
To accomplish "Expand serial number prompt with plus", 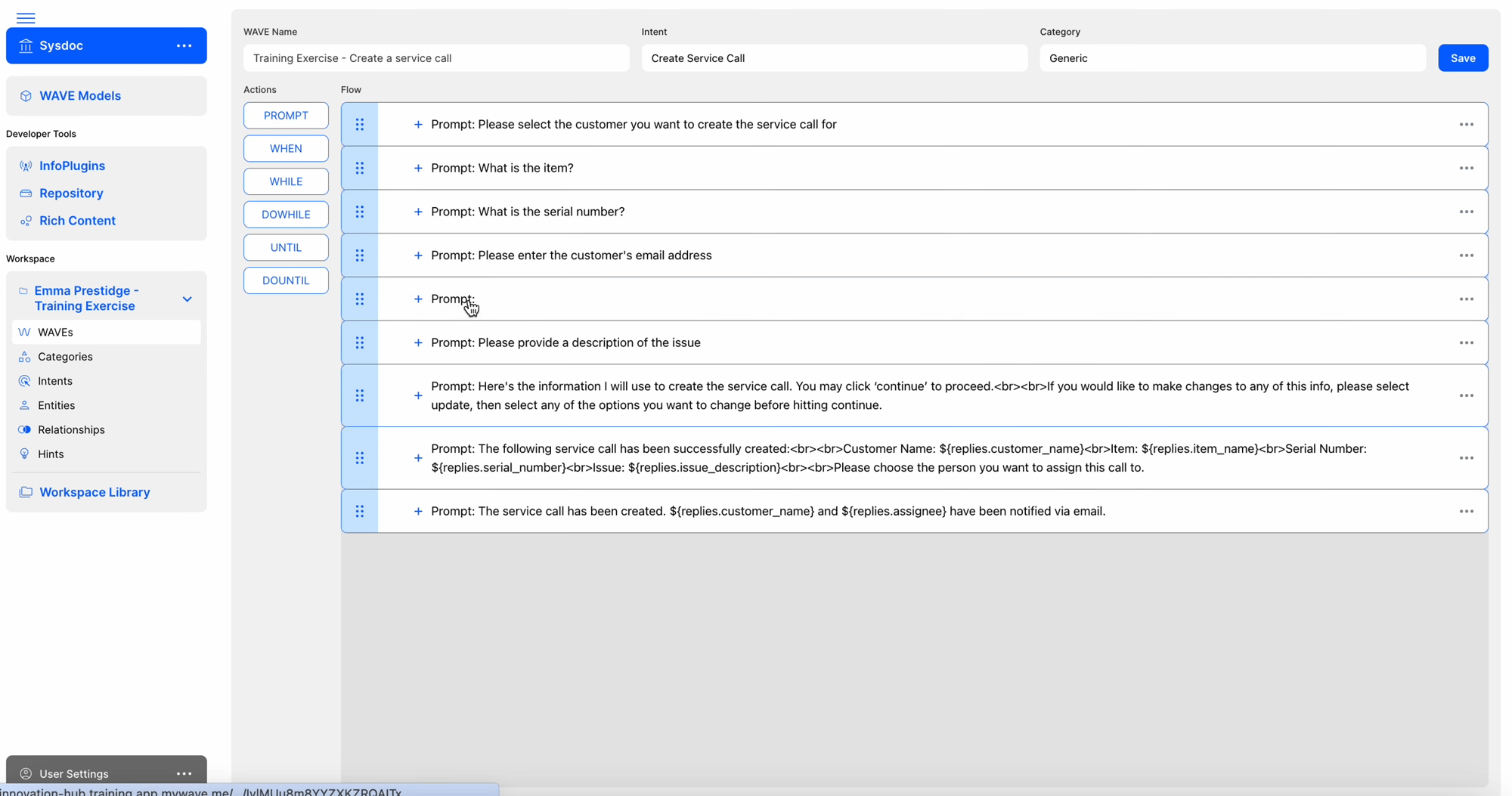I will (417, 212).
